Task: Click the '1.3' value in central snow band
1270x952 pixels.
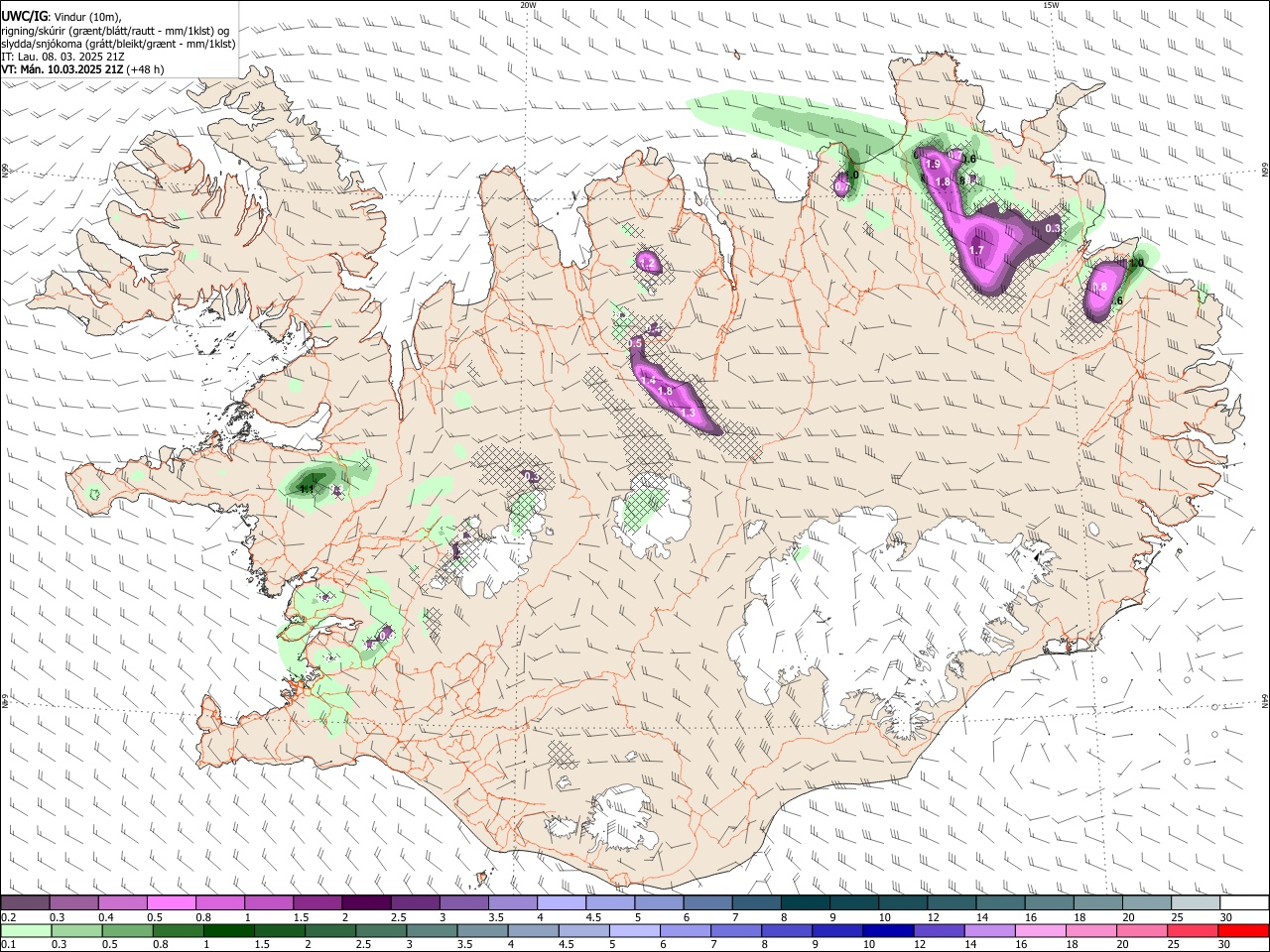Action: pyautogui.click(x=687, y=412)
